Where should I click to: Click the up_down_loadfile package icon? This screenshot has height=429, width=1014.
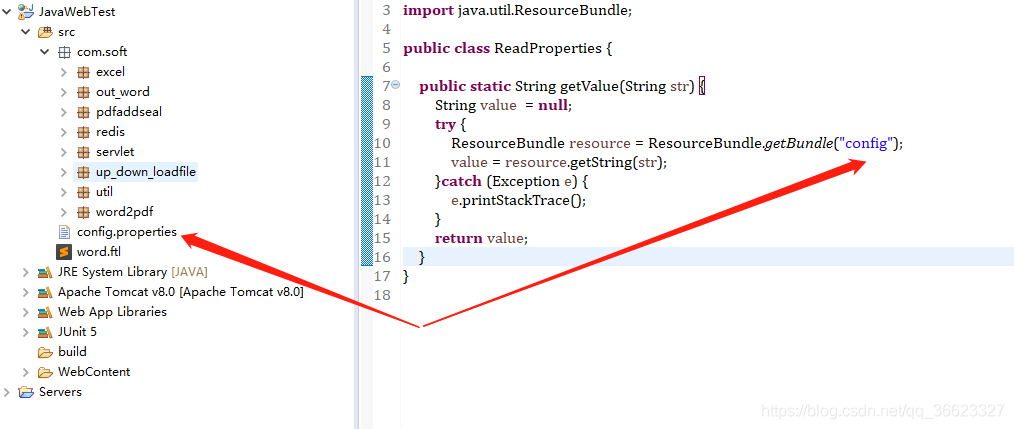83,172
